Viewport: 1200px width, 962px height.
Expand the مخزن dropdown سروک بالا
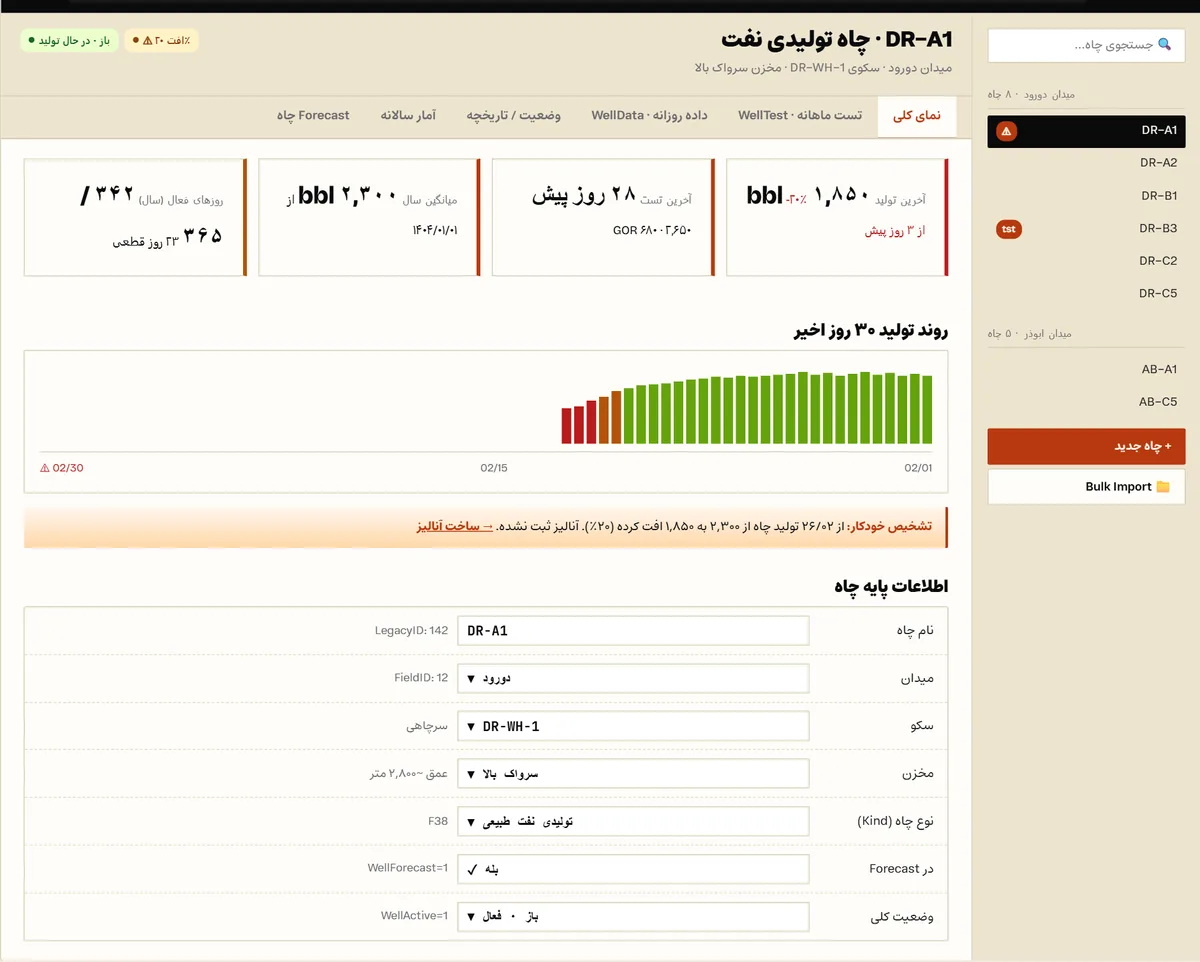pos(633,774)
